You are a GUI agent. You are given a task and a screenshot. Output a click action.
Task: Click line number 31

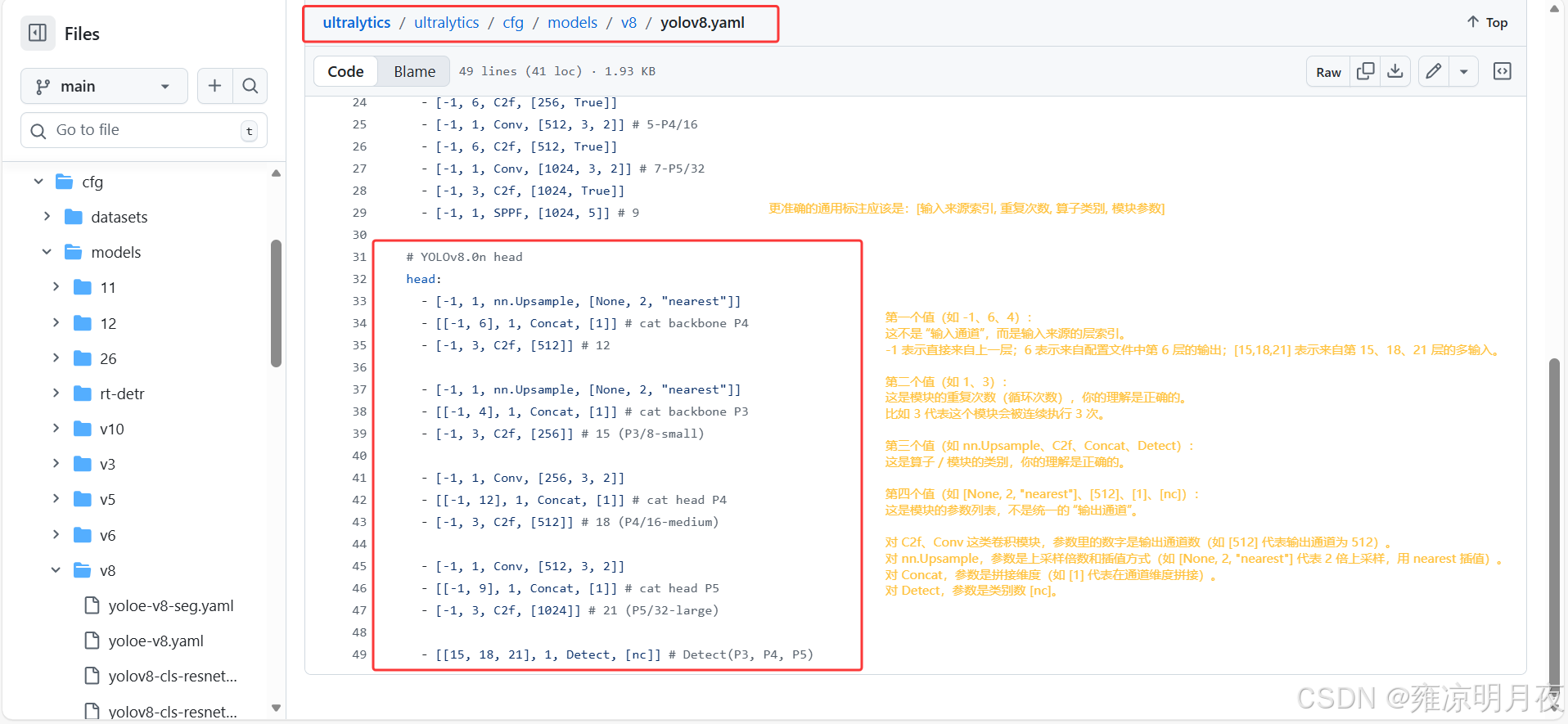coord(359,257)
